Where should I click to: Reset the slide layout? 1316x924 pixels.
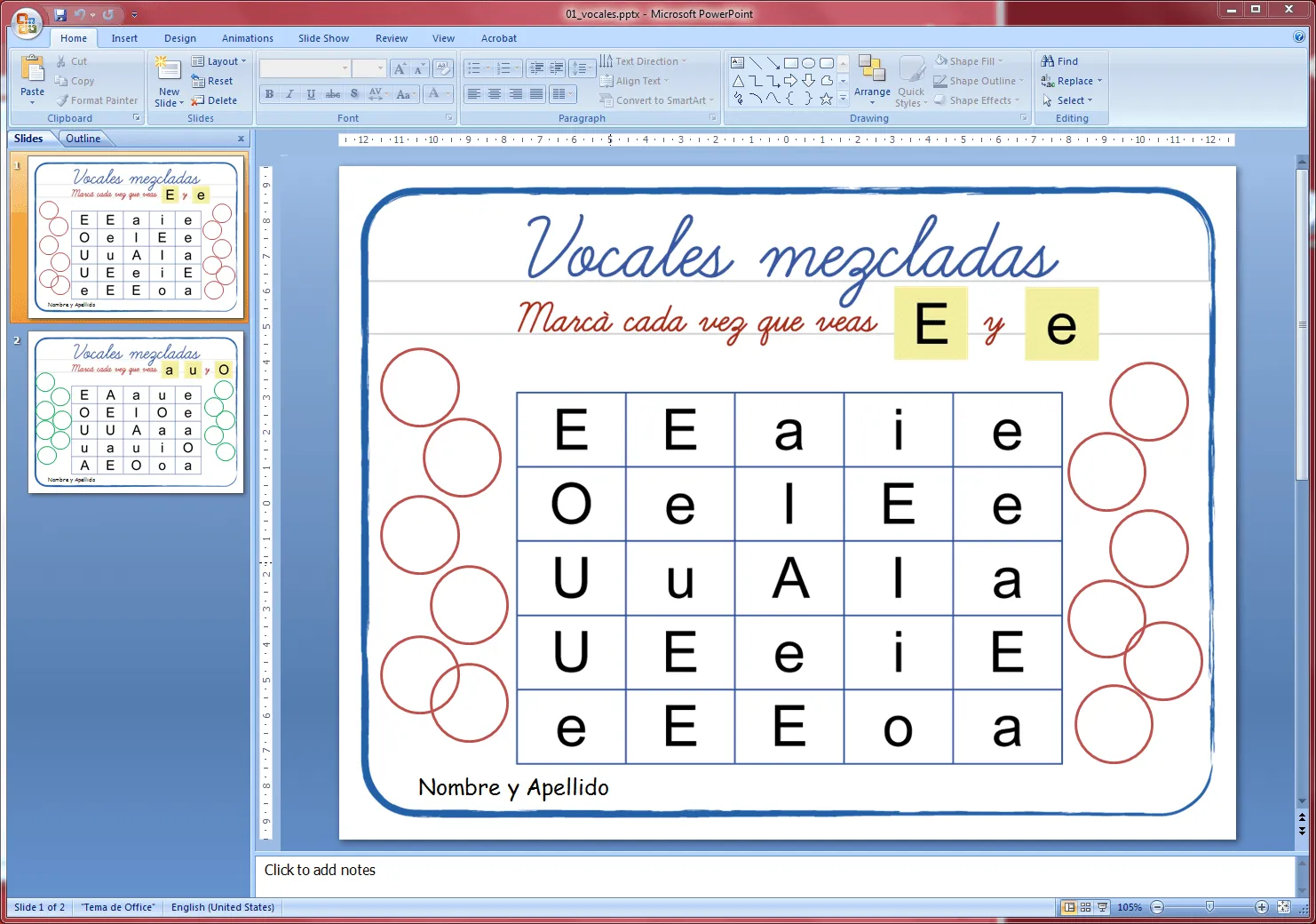click(x=212, y=81)
